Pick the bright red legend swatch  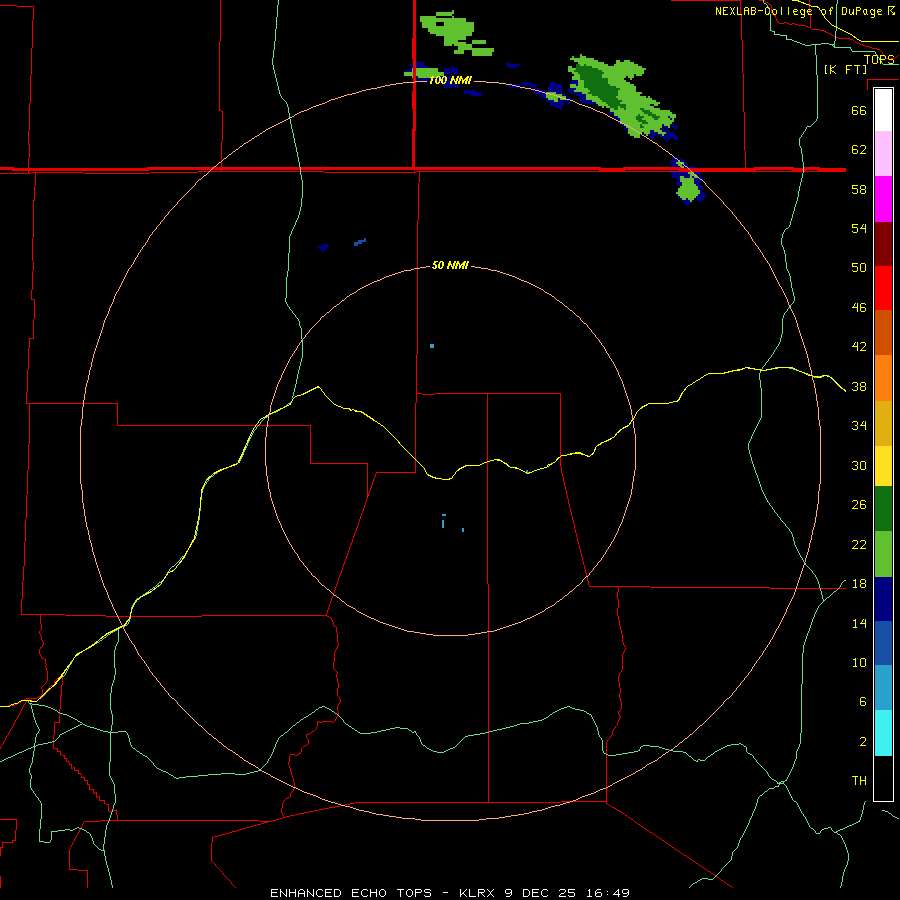[x=883, y=288]
